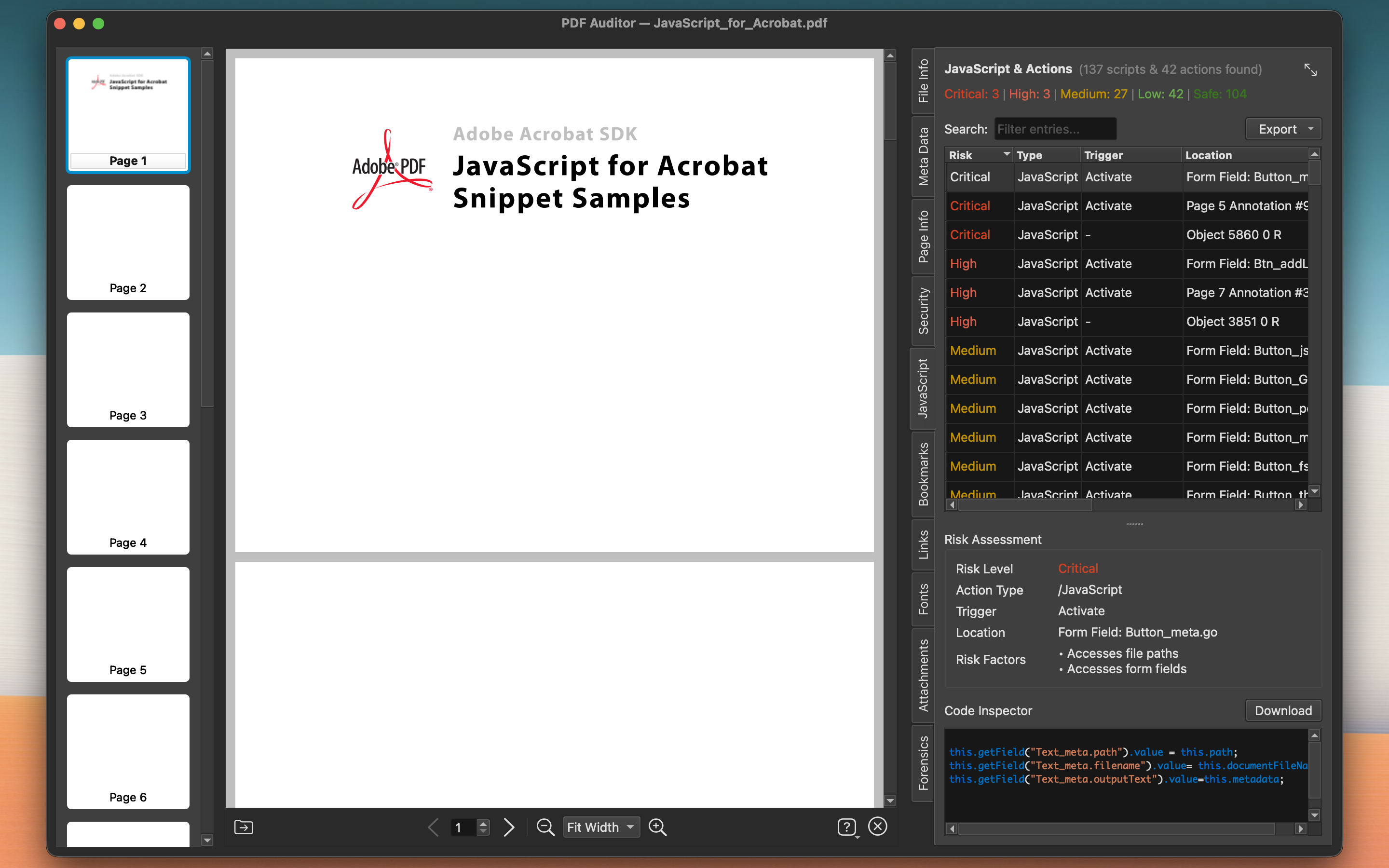Image resolution: width=1389 pixels, height=868 pixels.
Task: Select the Page 3 thumbnail
Action: (127, 370)
